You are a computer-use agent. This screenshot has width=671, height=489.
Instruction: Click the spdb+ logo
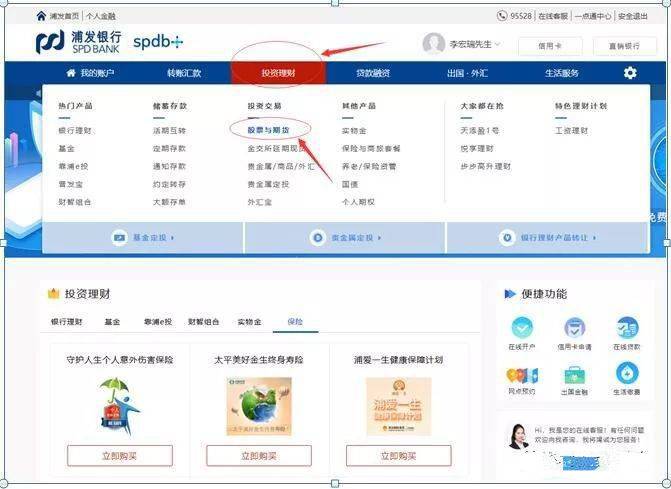pyautogui.click(x=158, y=41)
